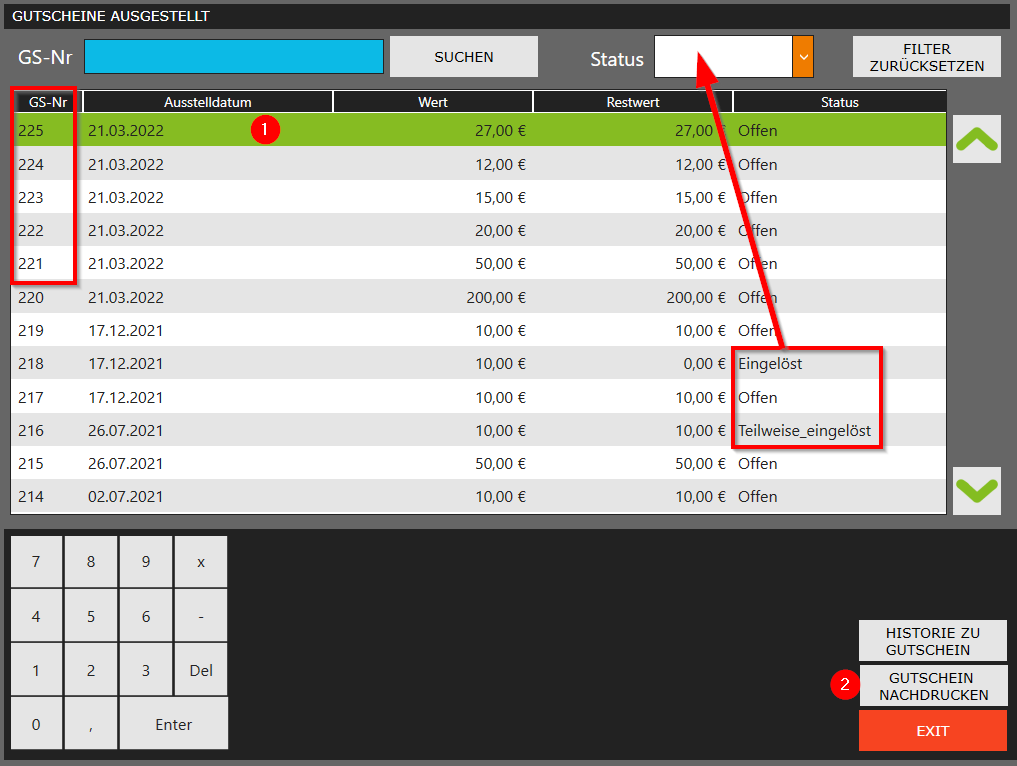The height and width of the screenshot is (766, 1017).
Task: Click 200,00 € Wert of voucher 220
Action: coord(496,297)
